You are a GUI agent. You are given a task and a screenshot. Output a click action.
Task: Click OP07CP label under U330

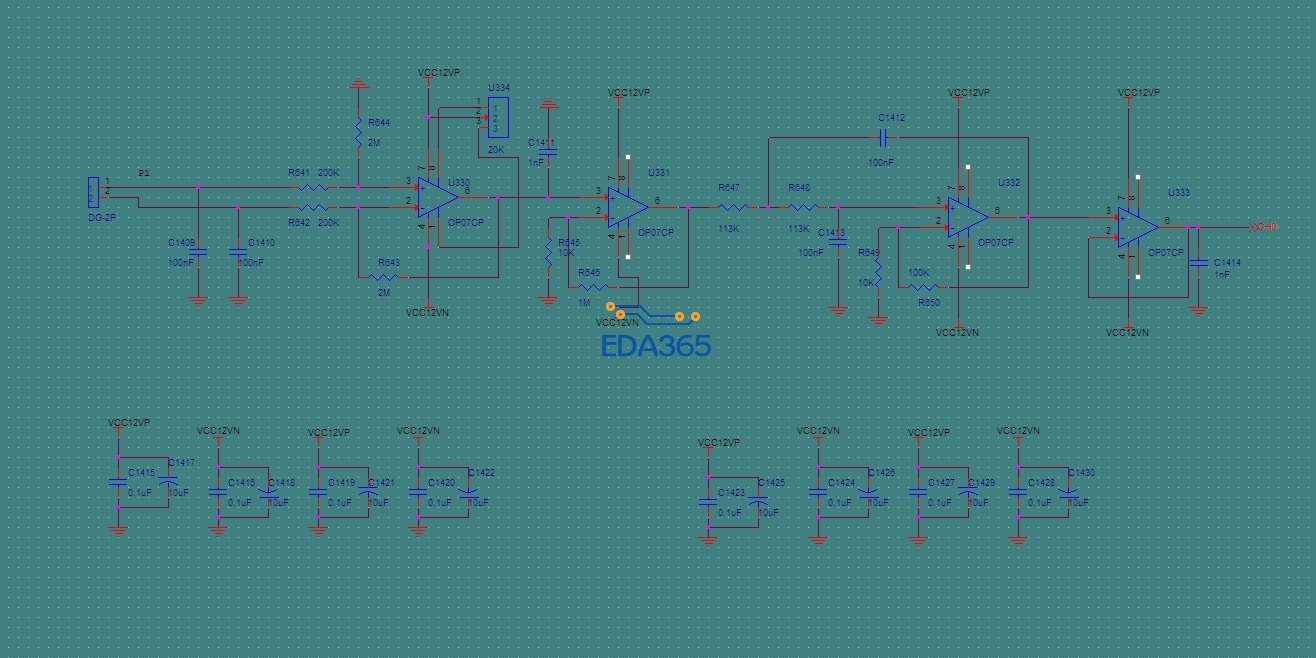pos(465,223)
